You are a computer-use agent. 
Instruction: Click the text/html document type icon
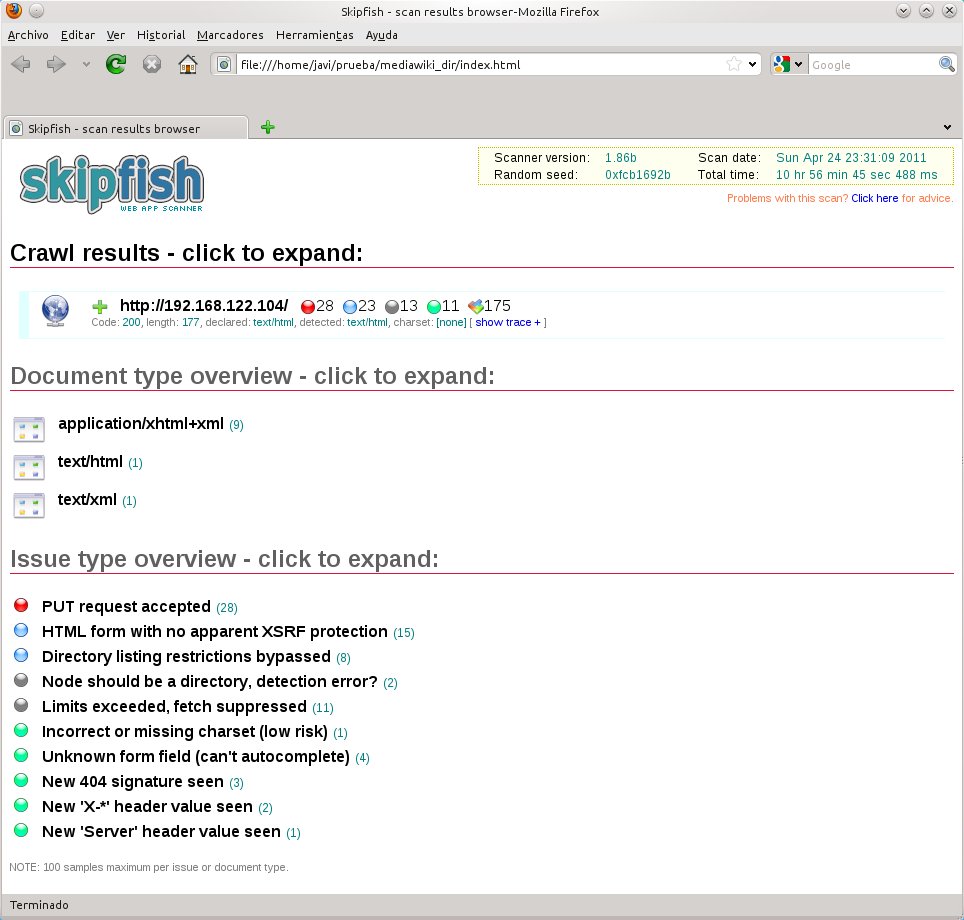[x=28, y=466]
